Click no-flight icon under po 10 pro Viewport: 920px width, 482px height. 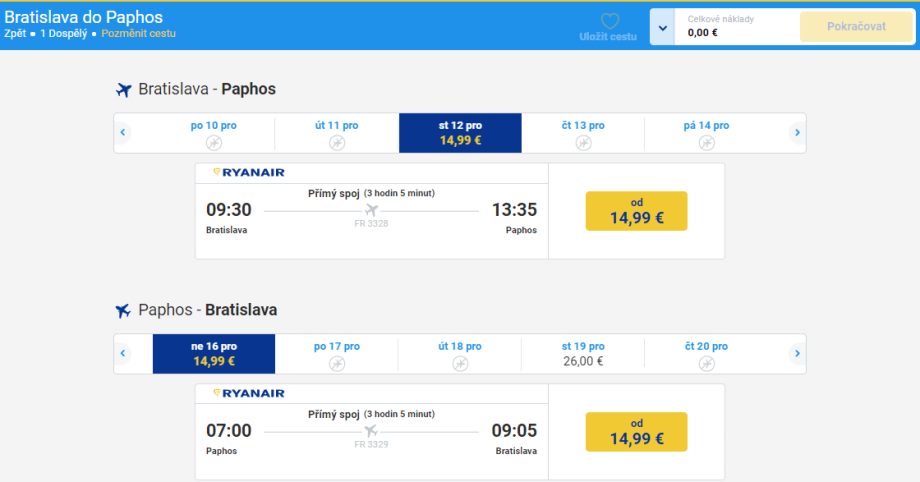[x=213, y=143]
